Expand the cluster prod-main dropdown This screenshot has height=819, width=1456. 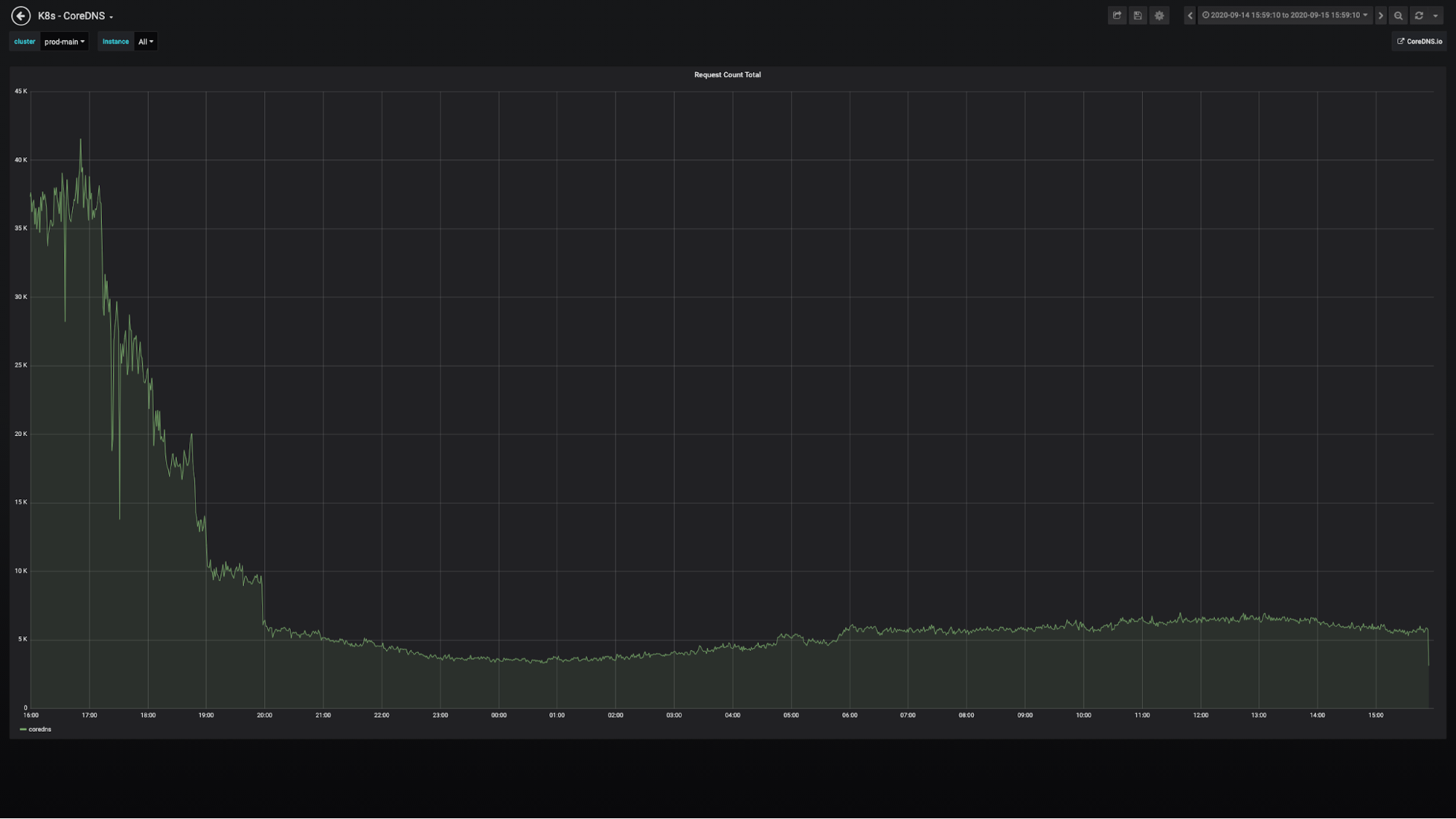[x=64, y=41]
